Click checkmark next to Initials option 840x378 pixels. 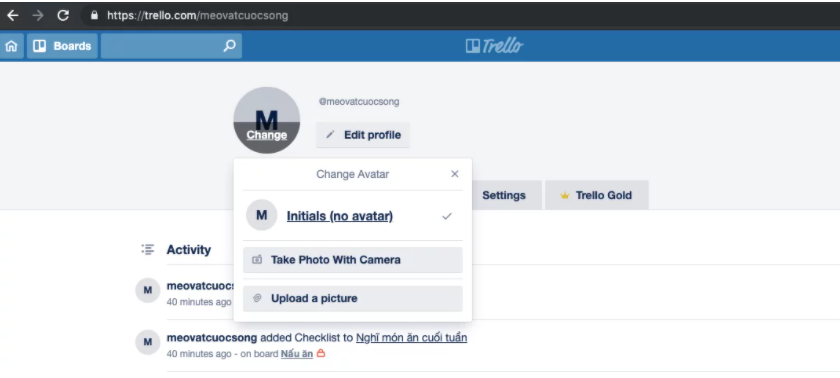pos(447,216)
